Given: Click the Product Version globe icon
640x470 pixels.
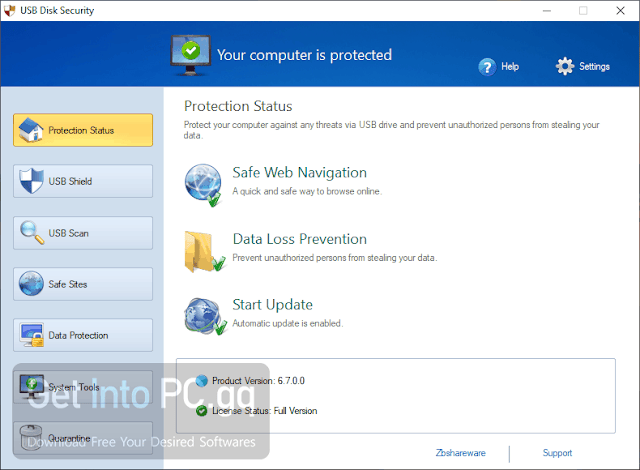Looking at the screenshot, I should [202, 381].
